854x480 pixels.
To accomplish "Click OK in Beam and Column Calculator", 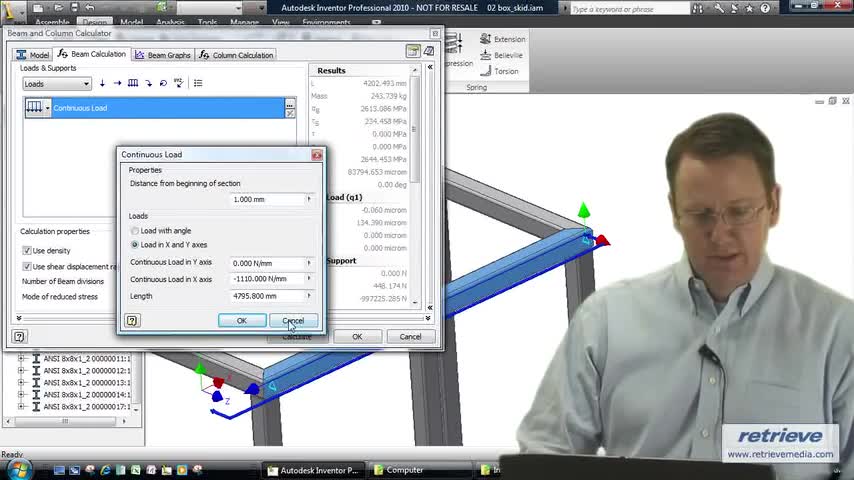I will (x=357, y=337).
